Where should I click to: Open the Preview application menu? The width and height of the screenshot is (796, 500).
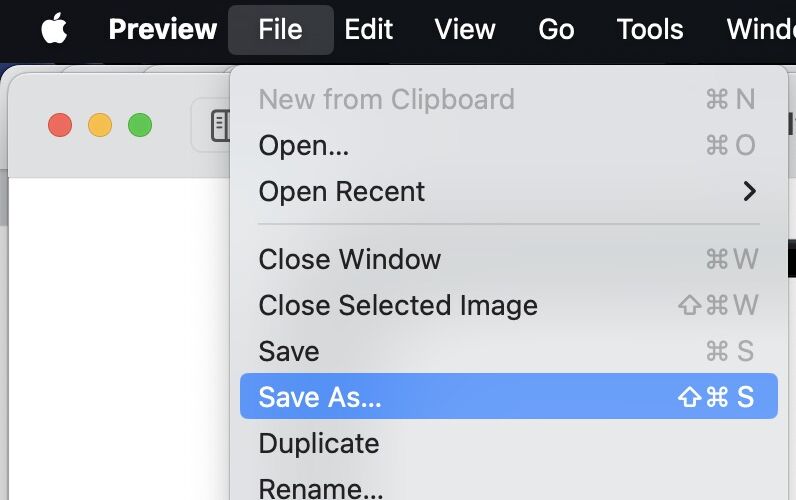pos(162,29)
